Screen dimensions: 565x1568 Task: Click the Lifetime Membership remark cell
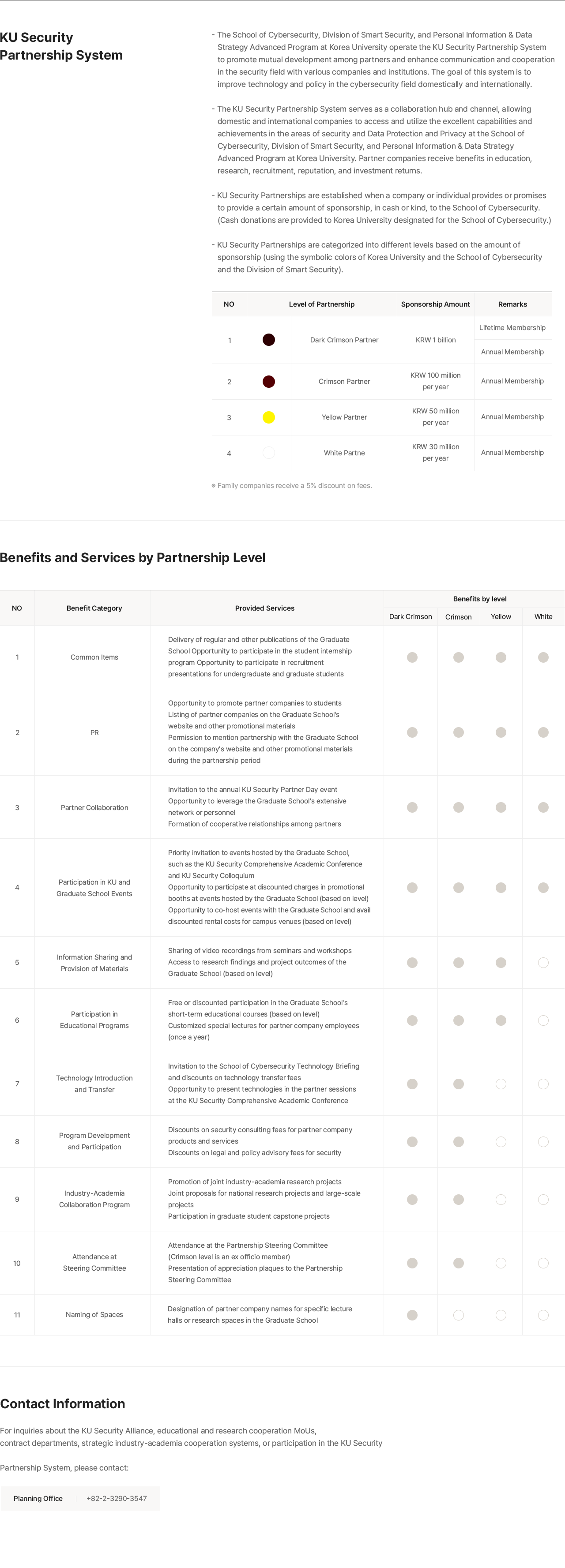pos(512,327)
